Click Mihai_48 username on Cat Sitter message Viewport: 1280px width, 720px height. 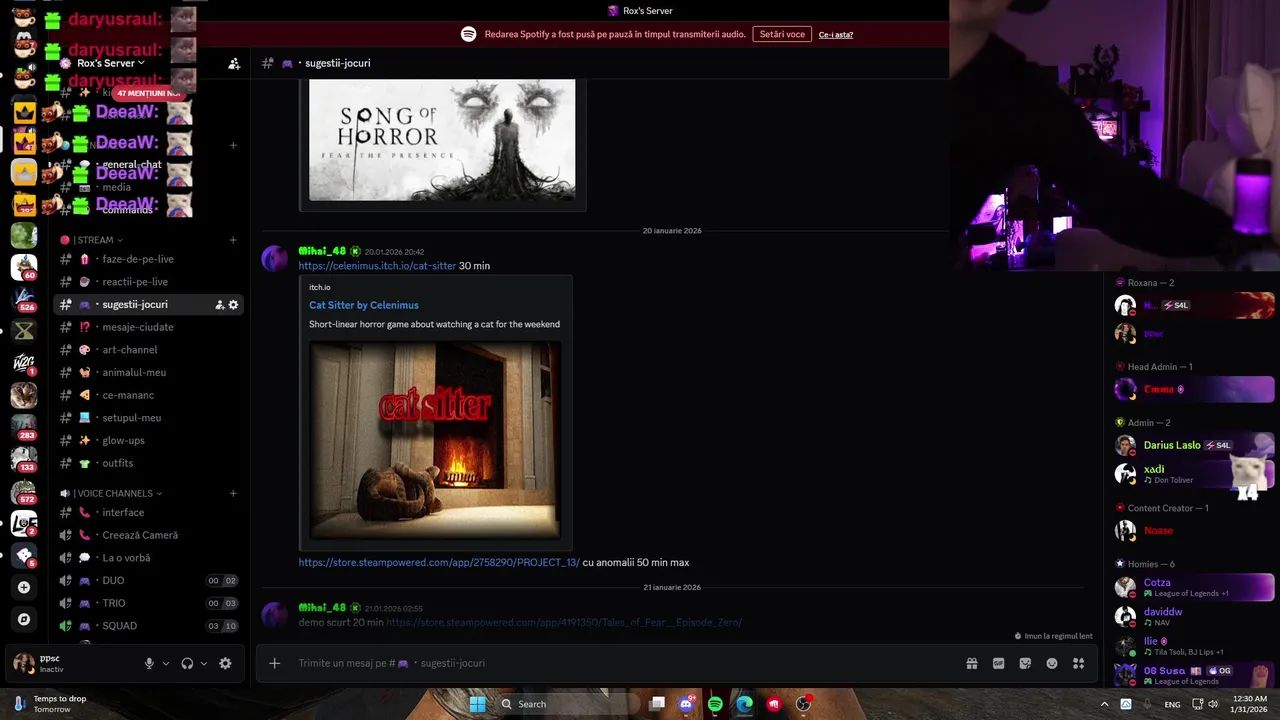322,251
